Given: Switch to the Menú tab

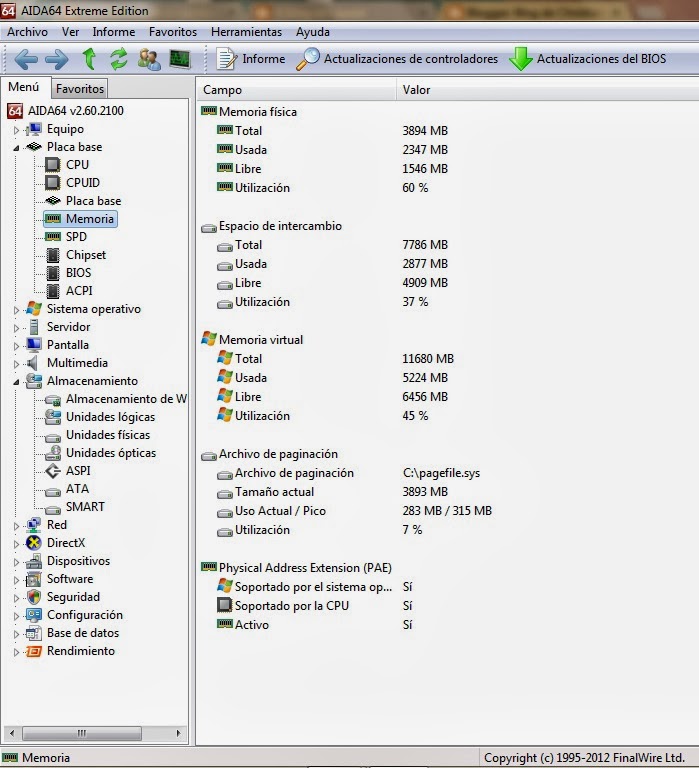Looking at the screenshot, I should pyautogui.click(x=24, y=87).
